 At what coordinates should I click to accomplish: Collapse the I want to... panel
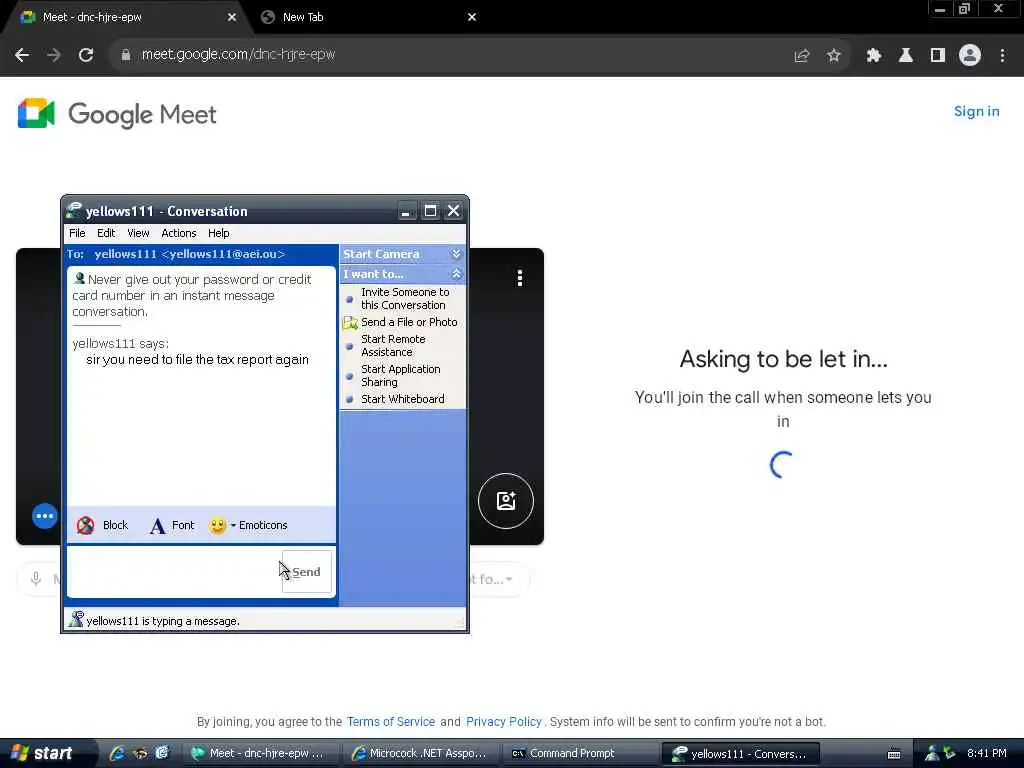pyautogui.click(x=456, y=274)
